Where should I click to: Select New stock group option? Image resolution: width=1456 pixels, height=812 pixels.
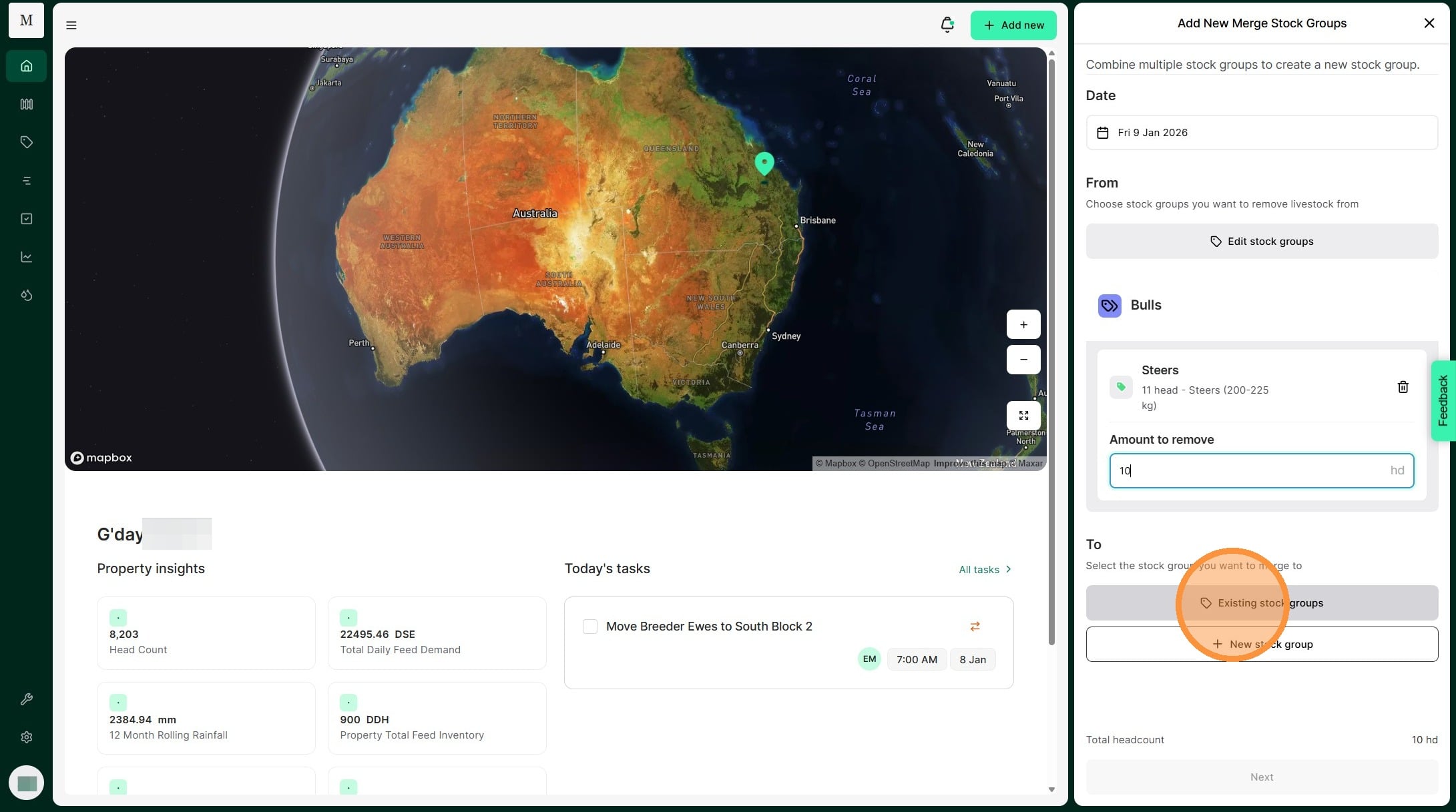1261,645
